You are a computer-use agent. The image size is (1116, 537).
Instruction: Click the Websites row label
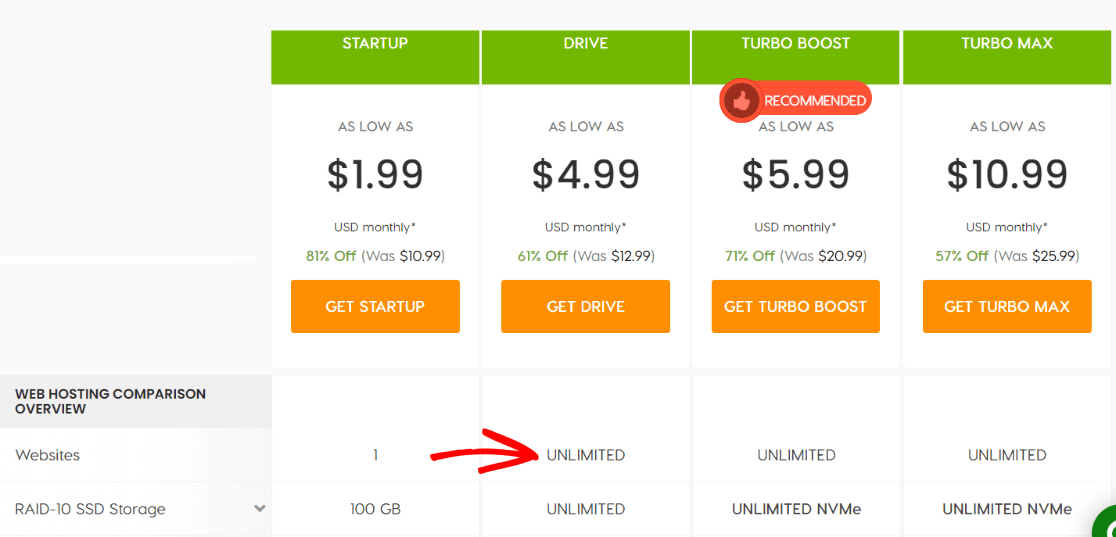47,455
